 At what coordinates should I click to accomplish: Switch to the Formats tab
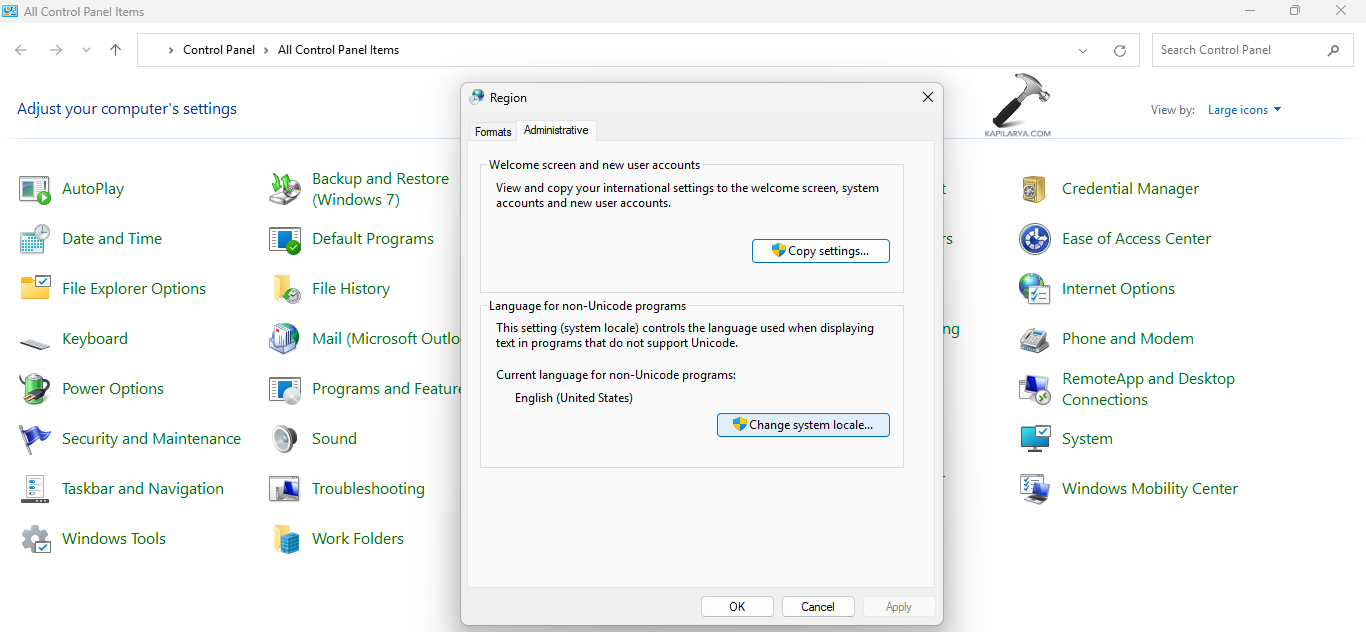point(493,132)
